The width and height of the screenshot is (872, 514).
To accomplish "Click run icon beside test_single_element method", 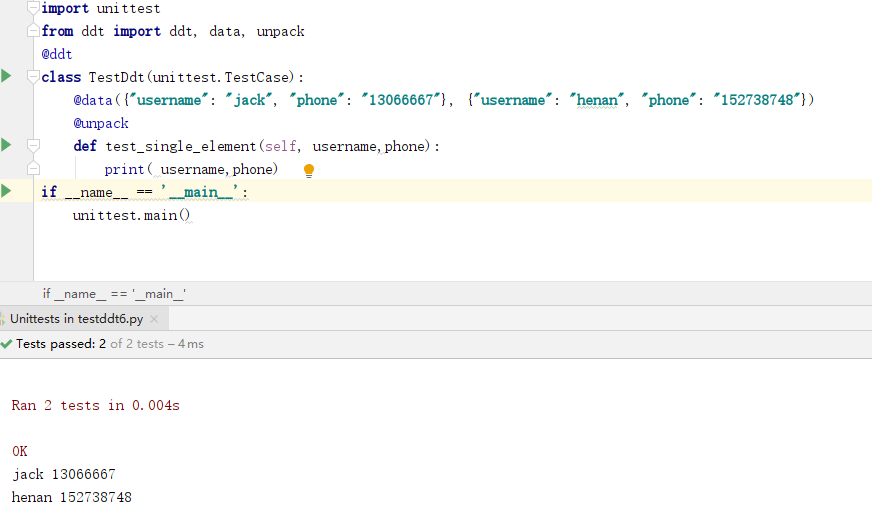I will tap(7, 145).
